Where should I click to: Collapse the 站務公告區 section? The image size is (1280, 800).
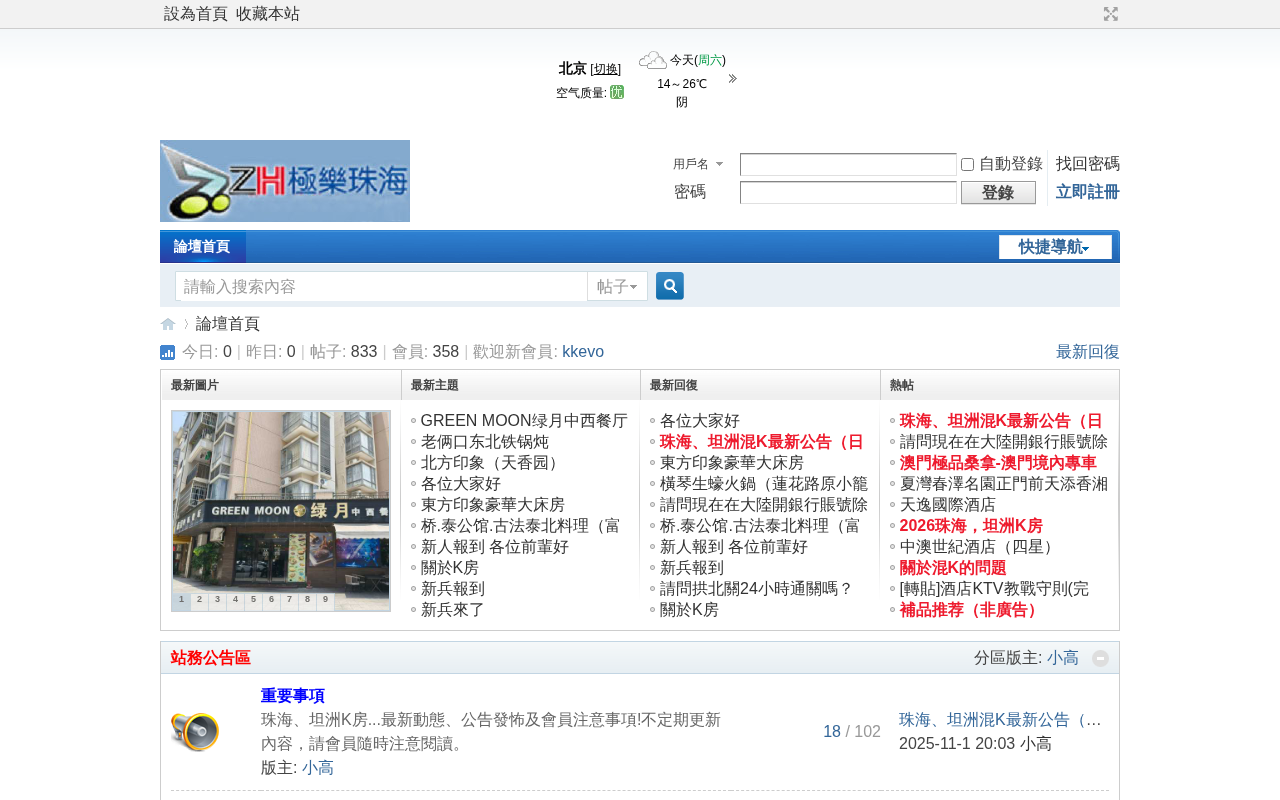[x=1100, y=658]
